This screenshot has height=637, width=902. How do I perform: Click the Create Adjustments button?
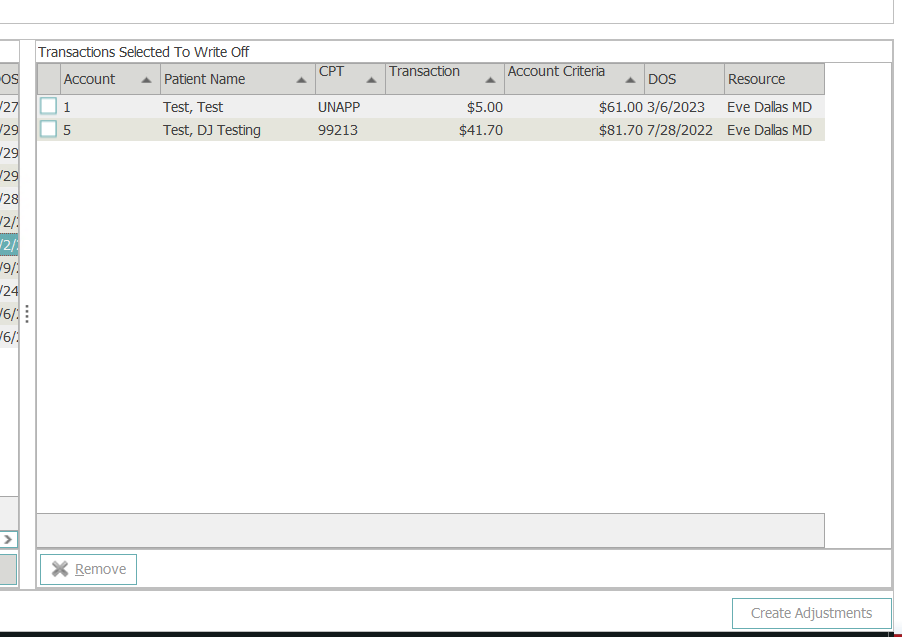point(811,613)
